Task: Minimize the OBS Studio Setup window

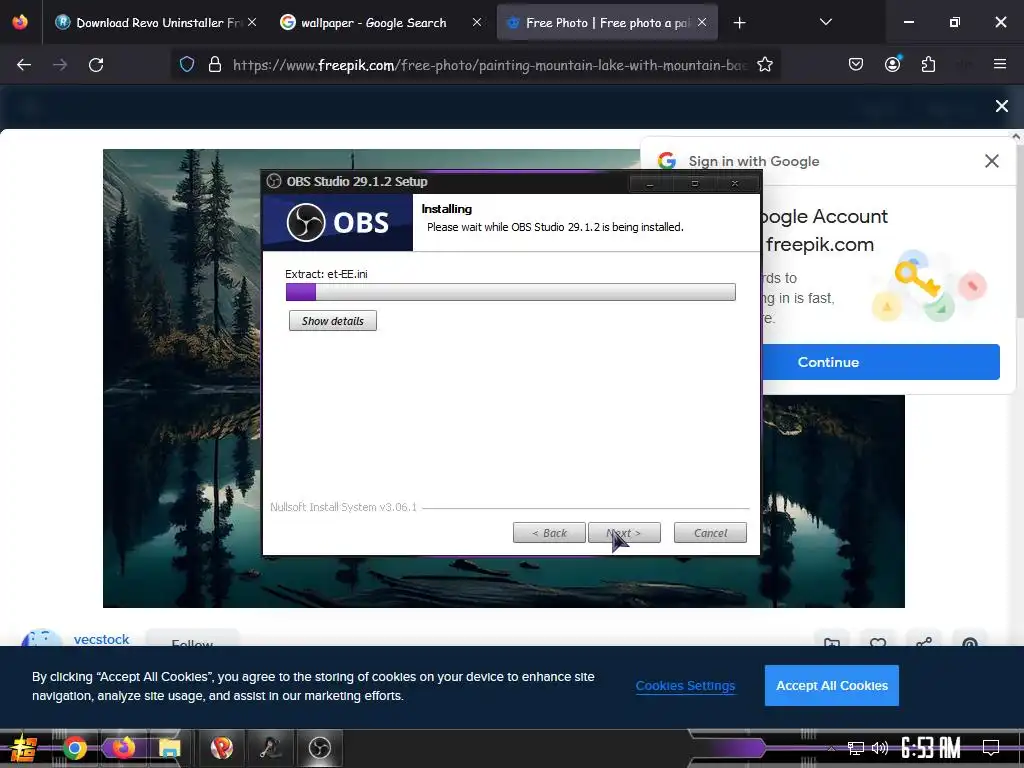Action: [649, 184]
